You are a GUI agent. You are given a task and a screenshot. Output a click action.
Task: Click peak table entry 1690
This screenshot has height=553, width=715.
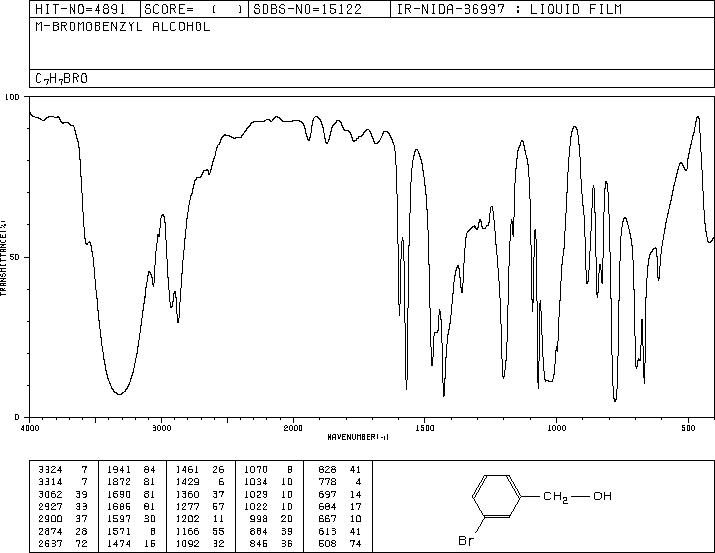[x=119, y=494]
